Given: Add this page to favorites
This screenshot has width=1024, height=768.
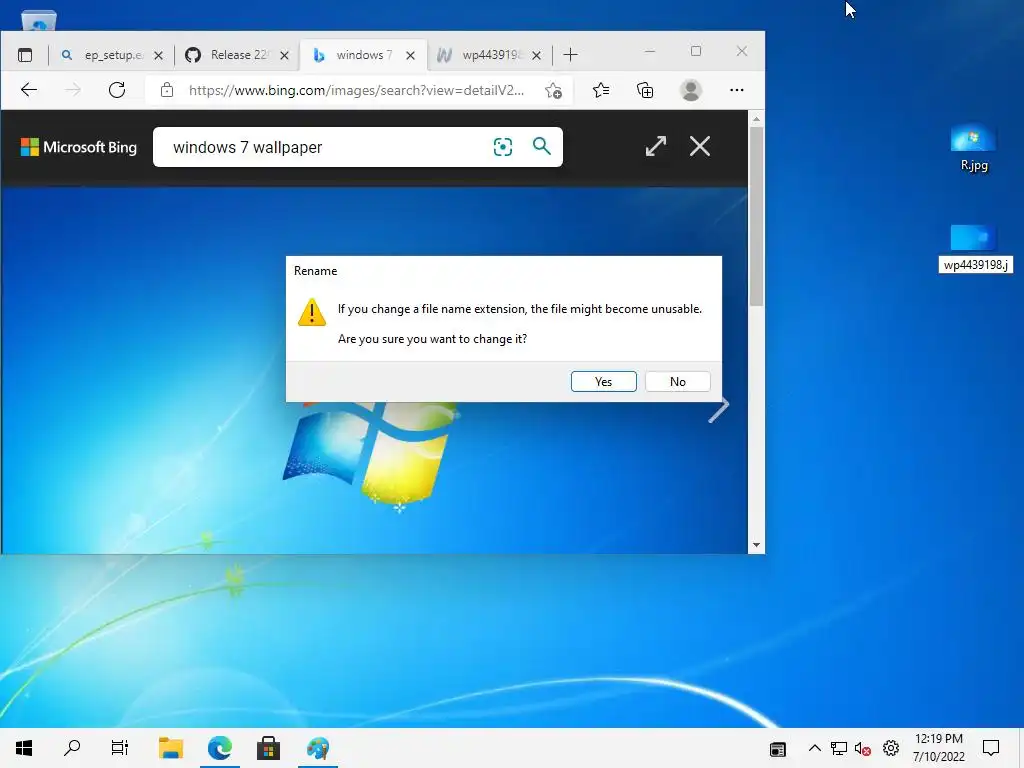Looking at the screenshot, I should pyautogui.click(x=553, y=90).
